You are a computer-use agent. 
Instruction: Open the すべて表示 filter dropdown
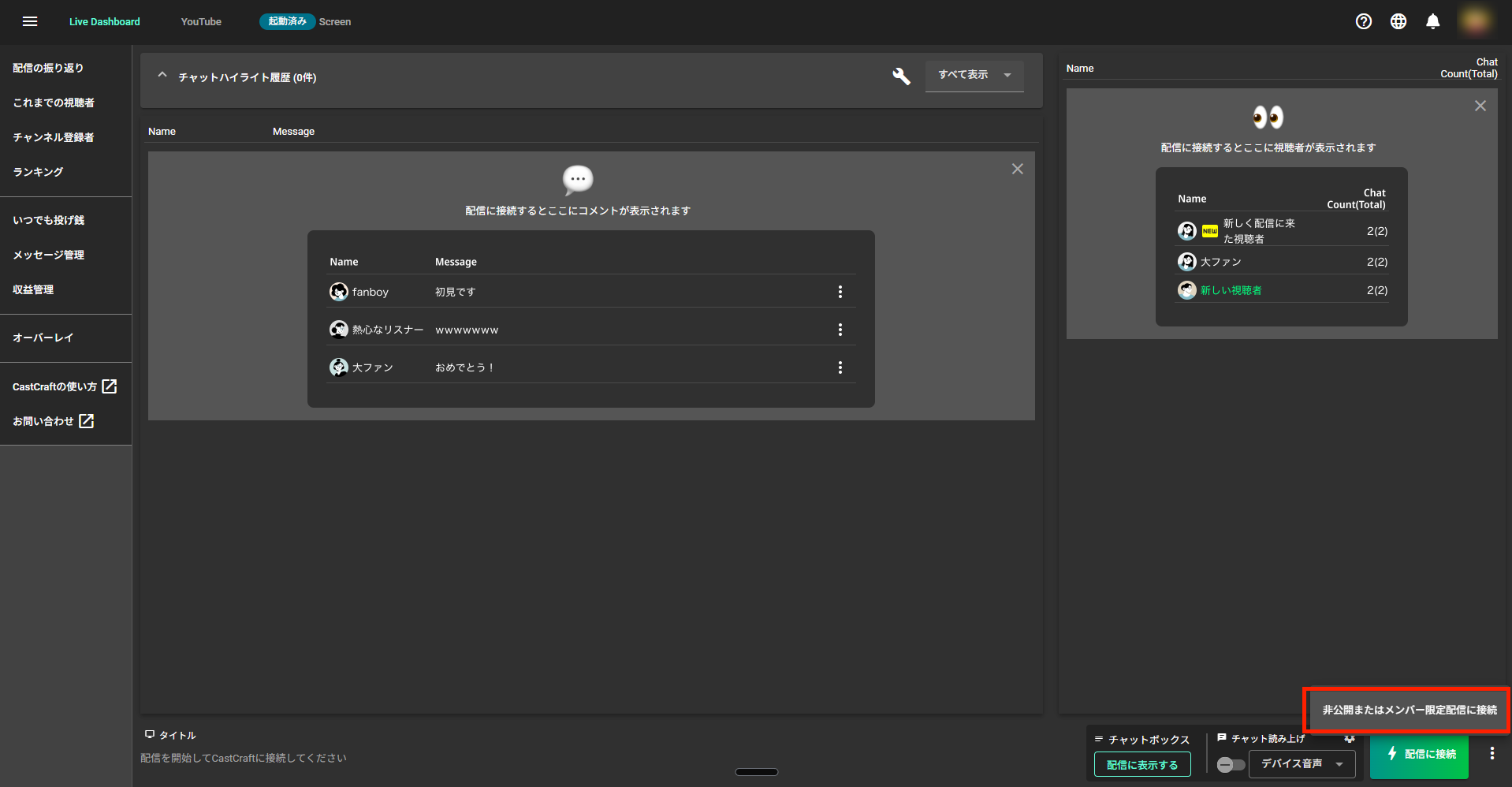pyautogui.click(x=974, y=76)
